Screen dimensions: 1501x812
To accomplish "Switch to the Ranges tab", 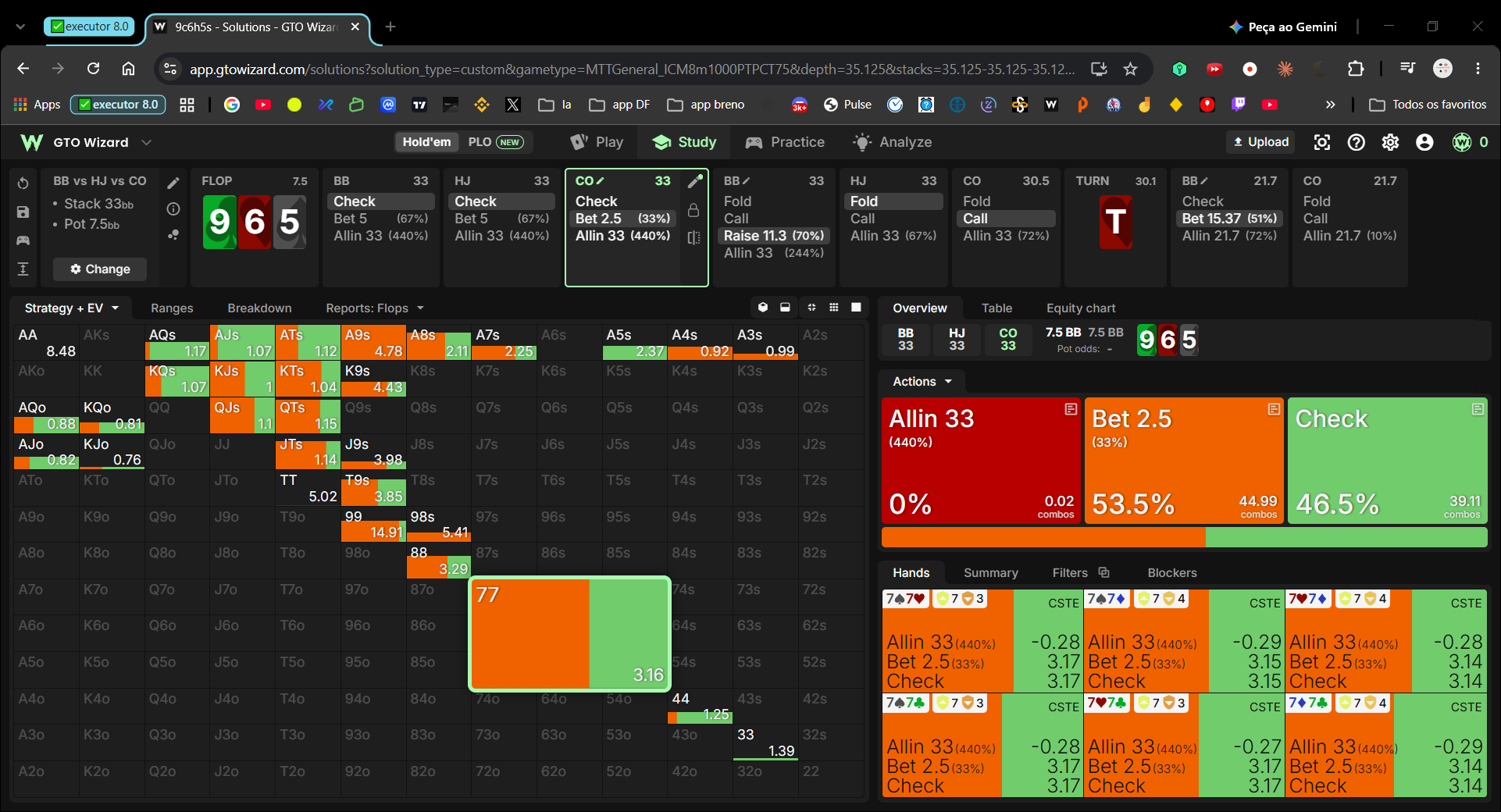I will [172, 308].
